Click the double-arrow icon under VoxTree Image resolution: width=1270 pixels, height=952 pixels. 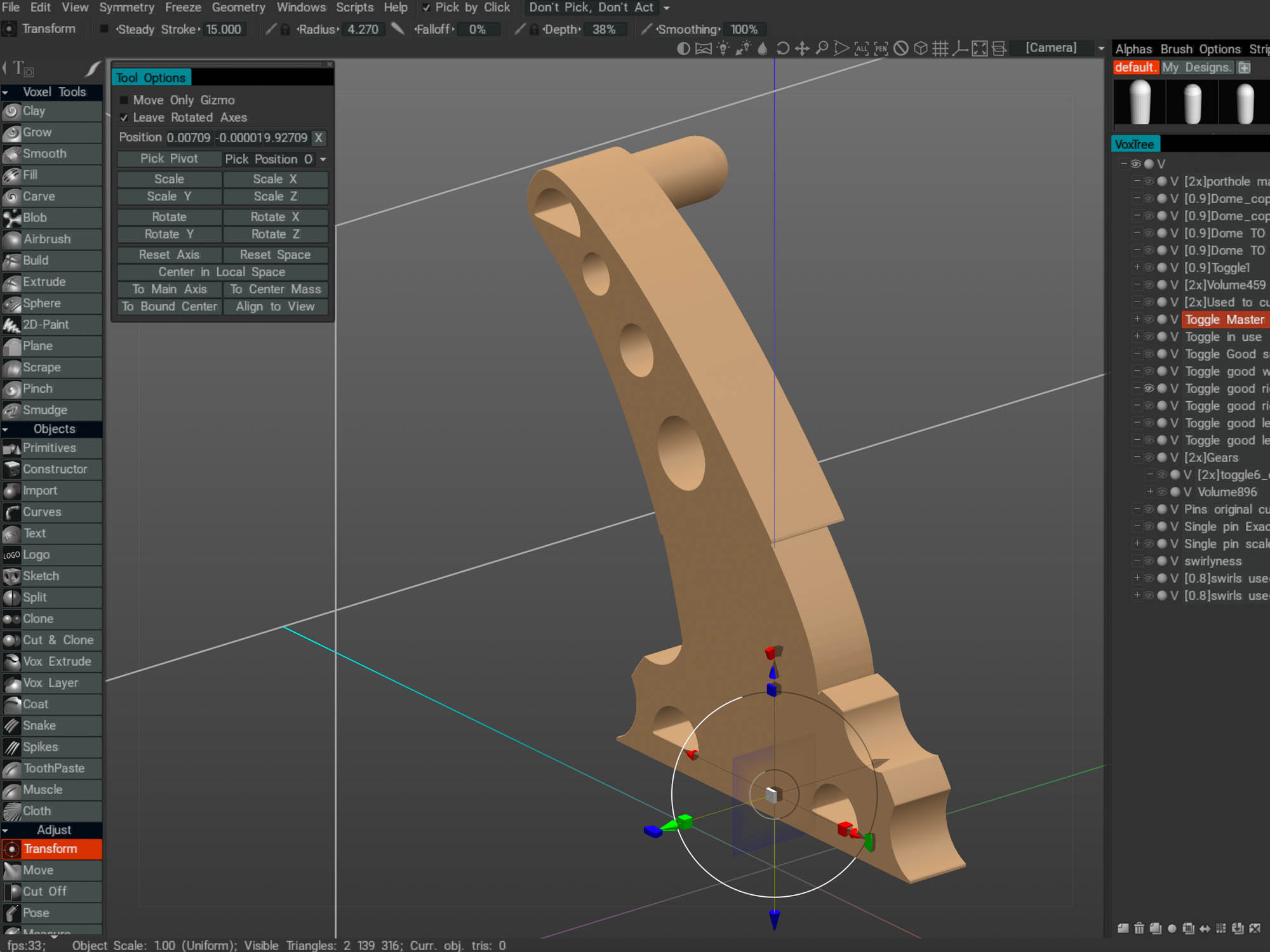coord(1205,929)
